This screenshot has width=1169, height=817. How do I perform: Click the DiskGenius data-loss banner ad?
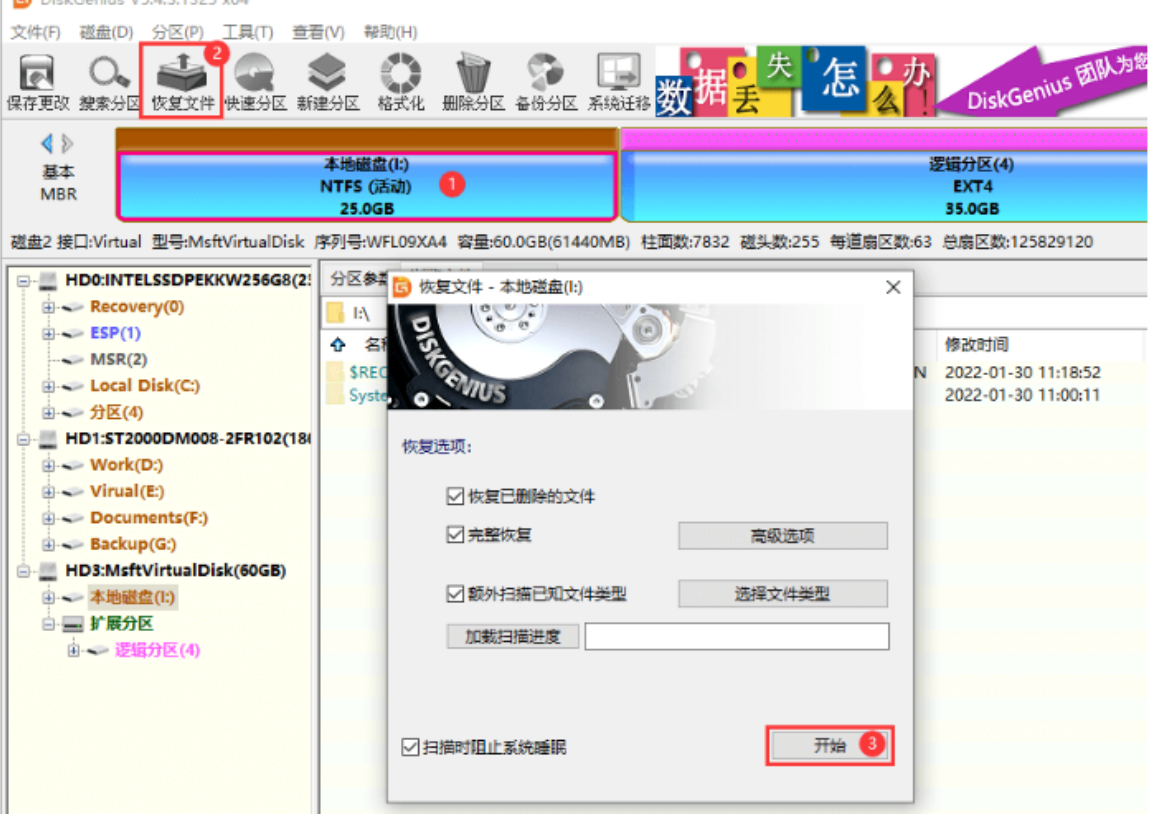[x=901, y=82]
